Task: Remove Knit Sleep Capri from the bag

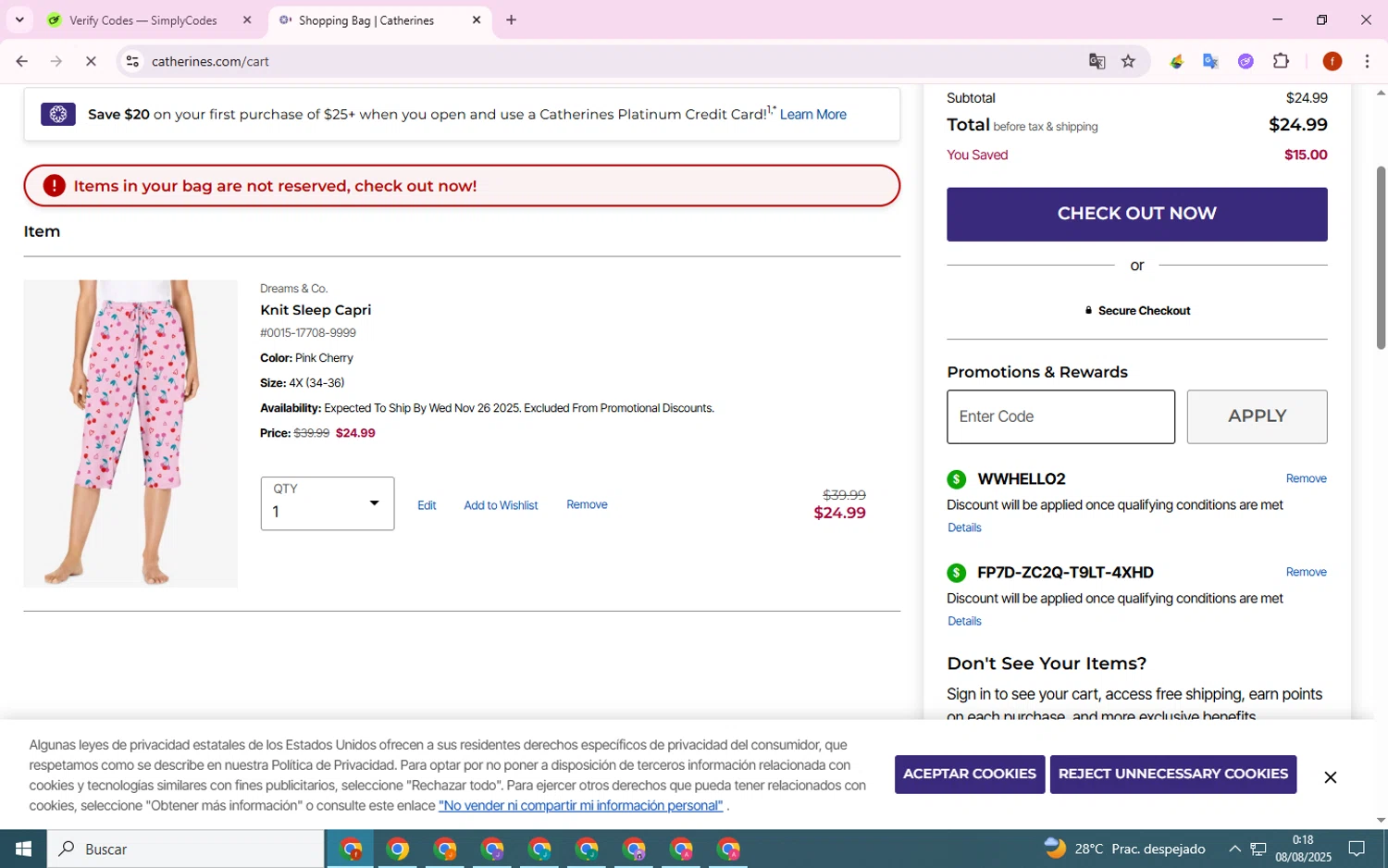Action: tap(587, 504)
